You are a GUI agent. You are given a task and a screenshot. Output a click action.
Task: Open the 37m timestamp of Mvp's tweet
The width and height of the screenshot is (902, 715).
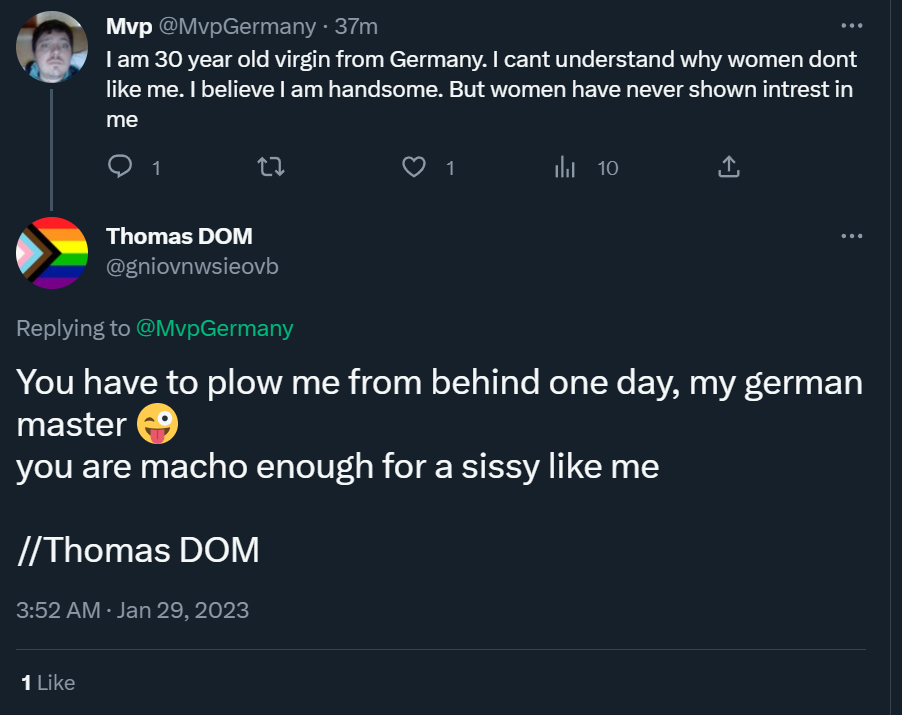[356, 26]
